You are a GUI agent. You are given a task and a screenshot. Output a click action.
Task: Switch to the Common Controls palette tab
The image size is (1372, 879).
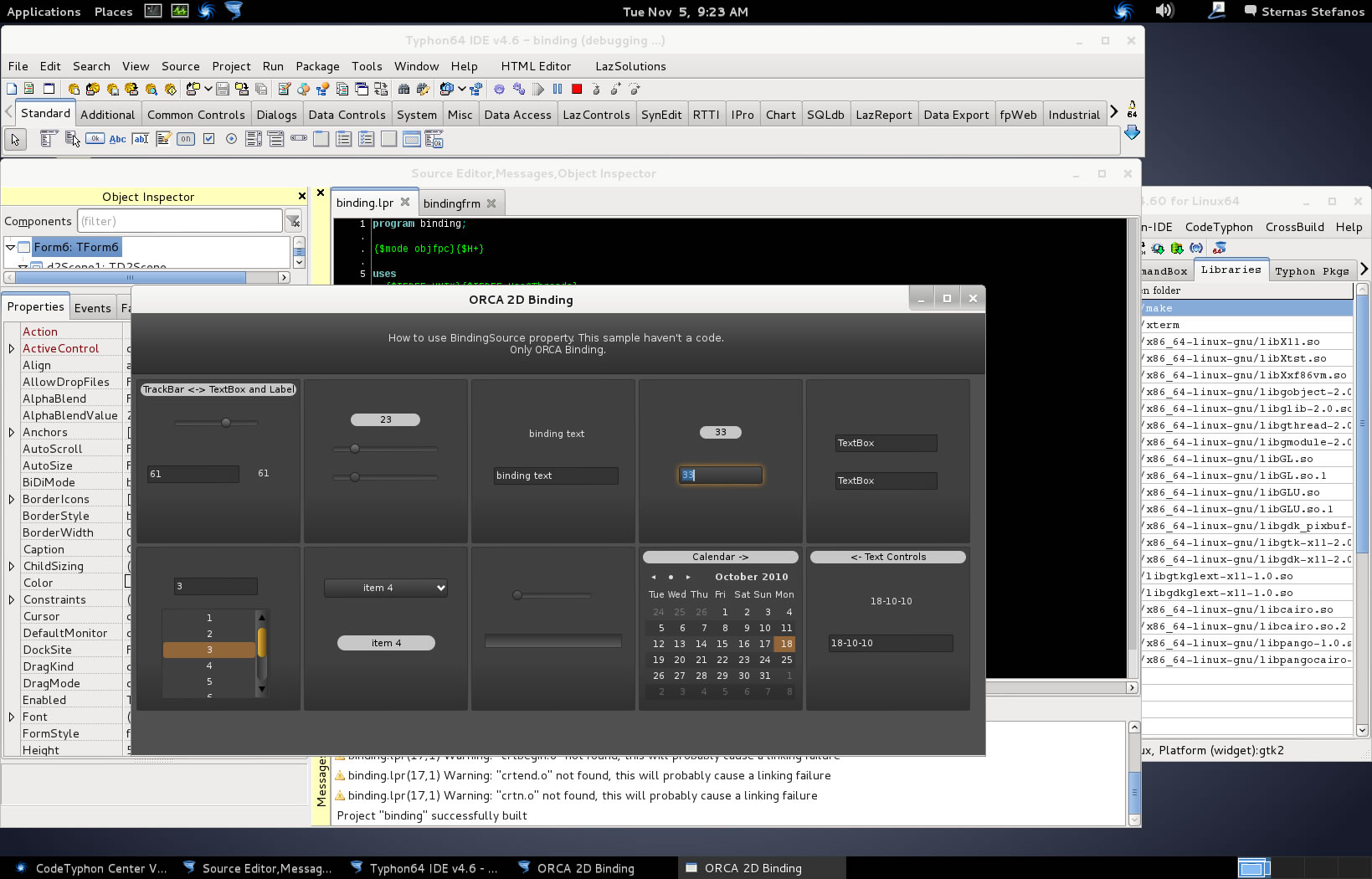pos(196,115)
